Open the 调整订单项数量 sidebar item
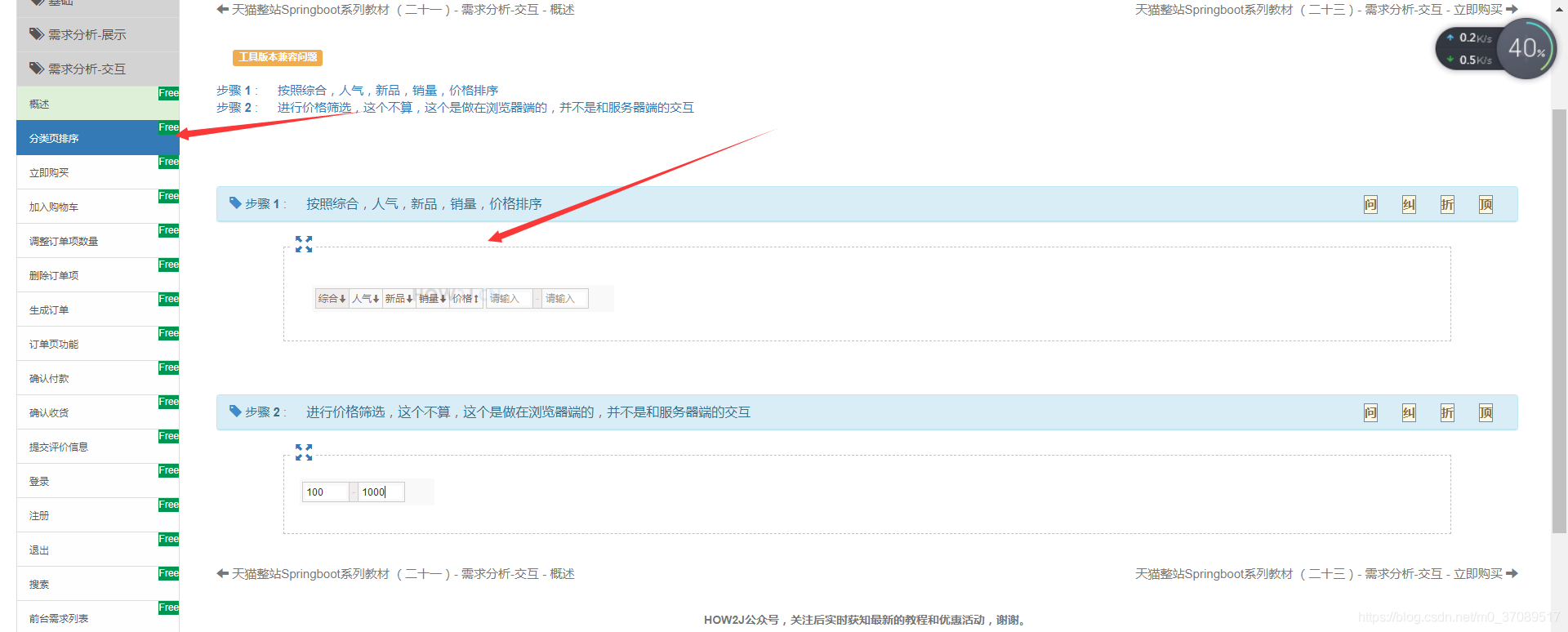Image resolution: width=1568 pixels, height=632 pixels. click(98, 241)
